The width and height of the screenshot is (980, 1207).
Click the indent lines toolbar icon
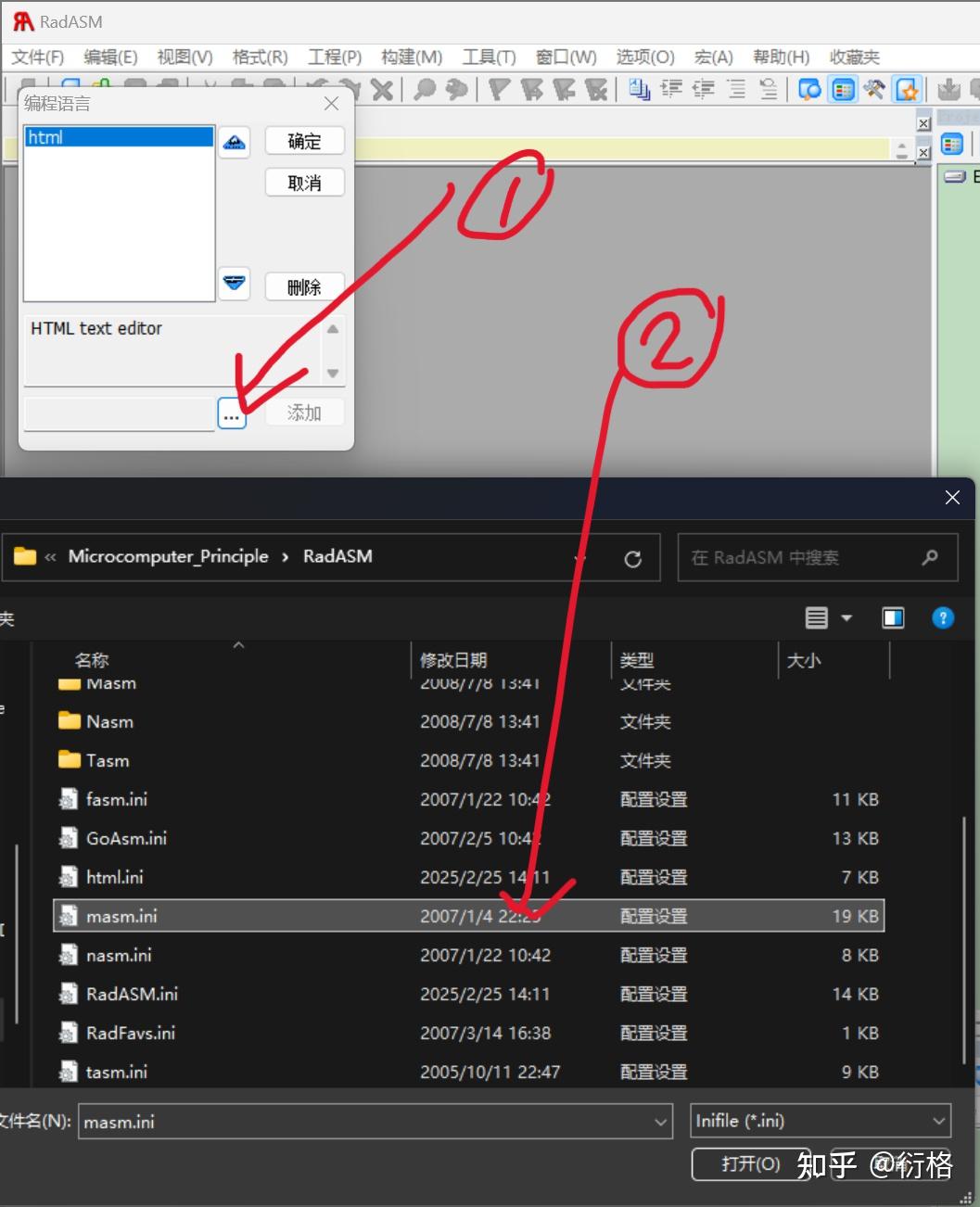[671, 89]
